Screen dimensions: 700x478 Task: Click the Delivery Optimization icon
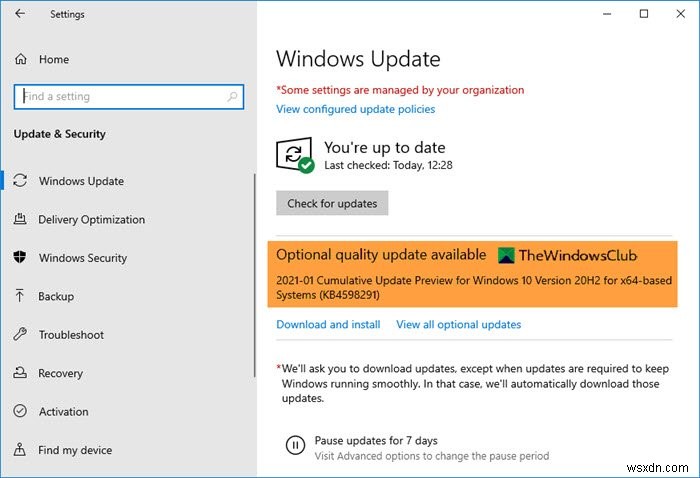20,219
